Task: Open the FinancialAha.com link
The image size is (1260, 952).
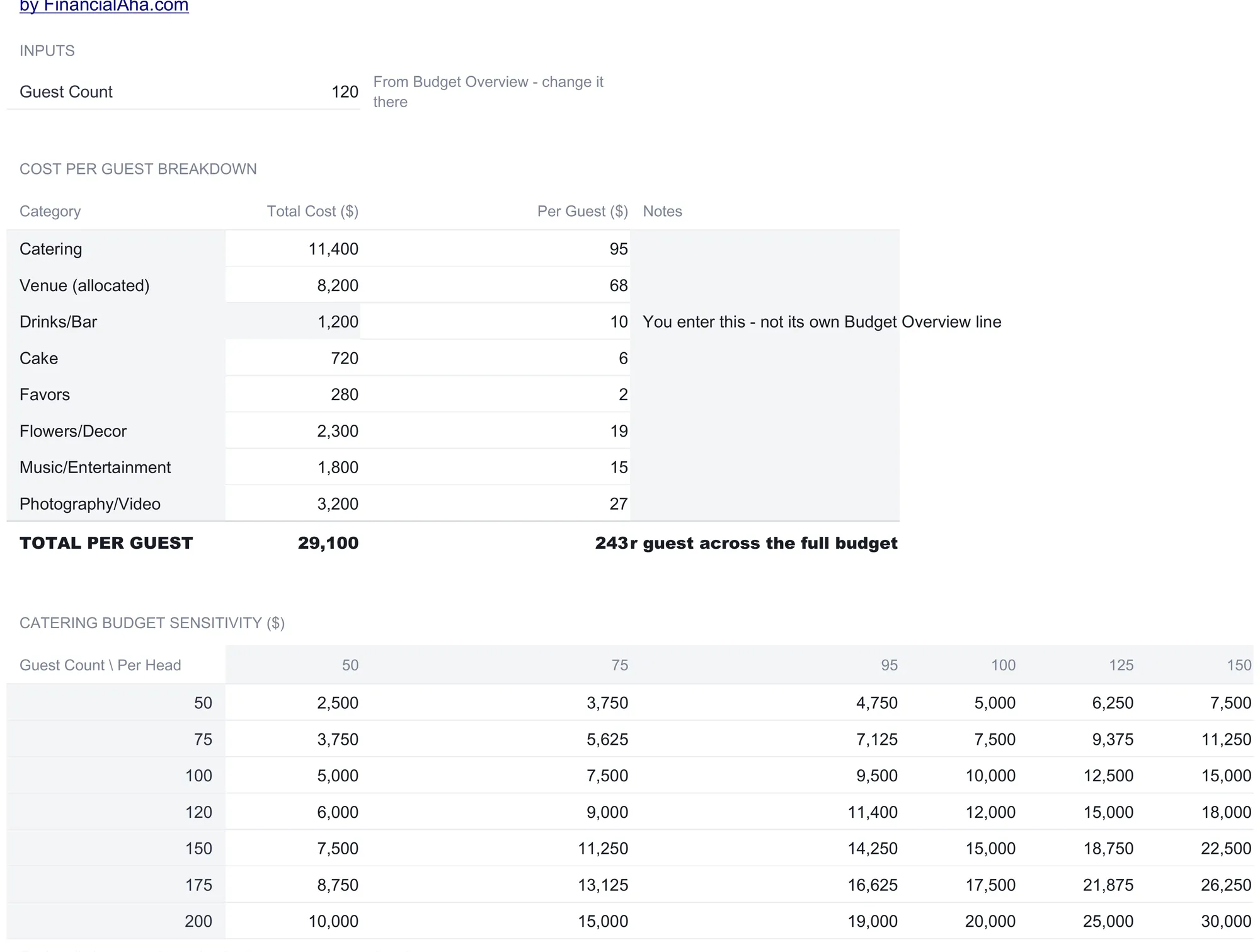Action: 104,6
